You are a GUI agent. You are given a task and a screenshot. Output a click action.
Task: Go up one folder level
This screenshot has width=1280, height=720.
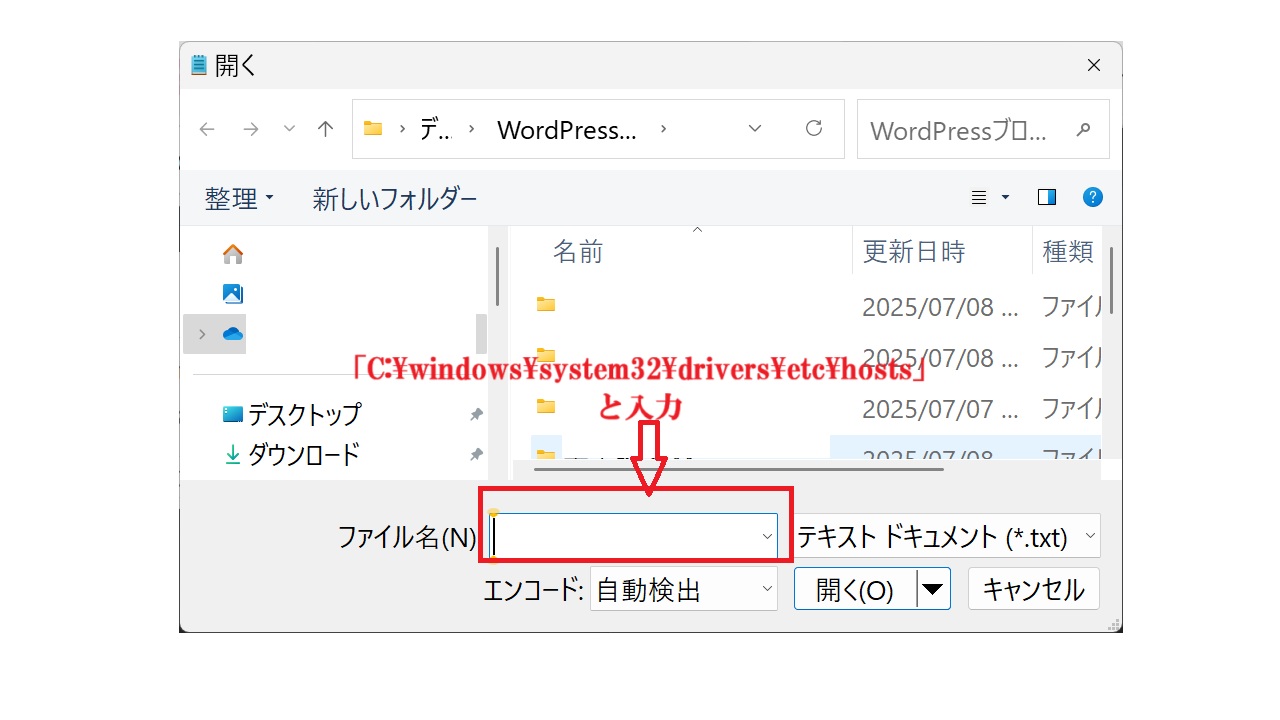pos(325,129)
